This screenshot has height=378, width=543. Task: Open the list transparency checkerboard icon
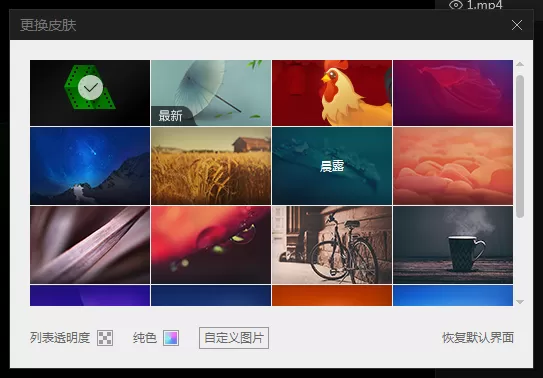(105, 338)
